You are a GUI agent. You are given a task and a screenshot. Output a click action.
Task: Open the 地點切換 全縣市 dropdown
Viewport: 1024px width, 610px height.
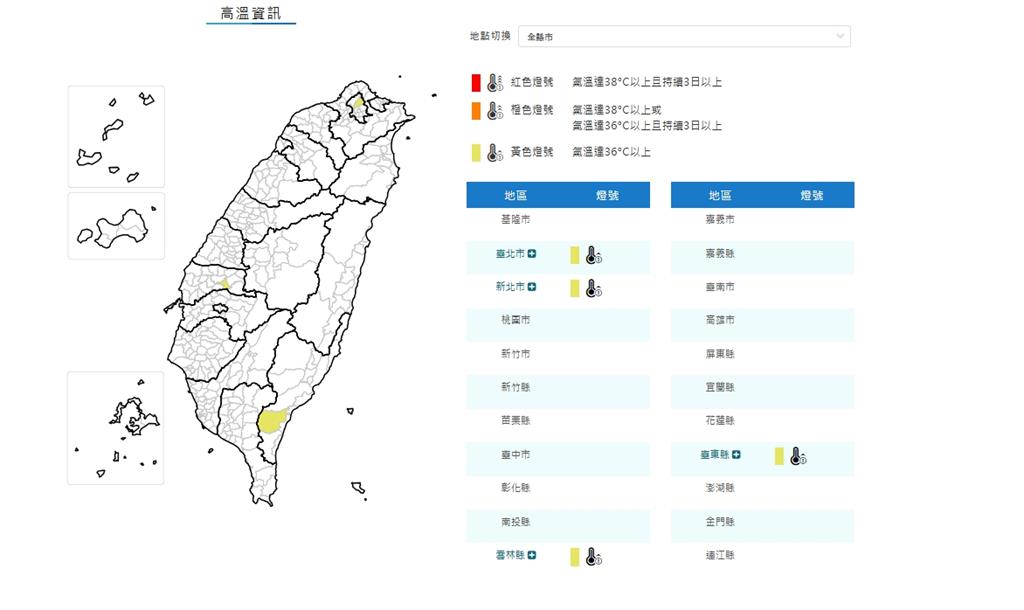684,37
